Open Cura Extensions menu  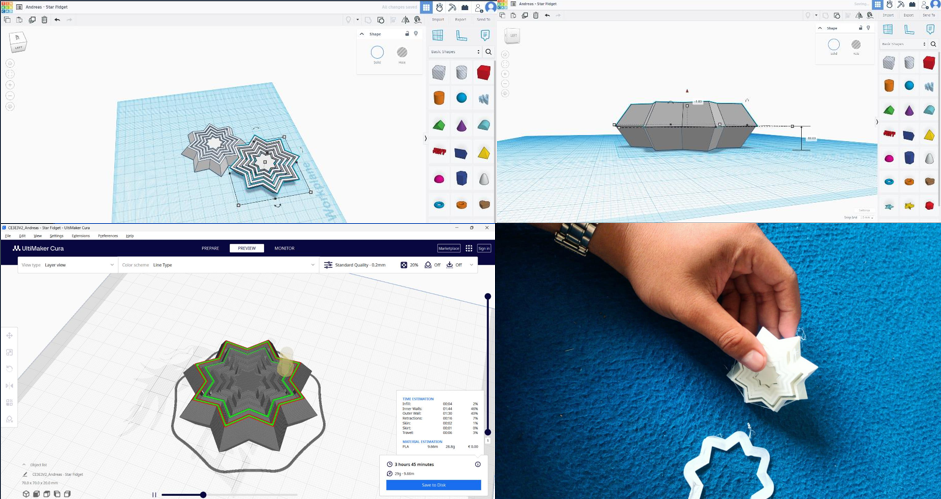[x=80, y=236]
